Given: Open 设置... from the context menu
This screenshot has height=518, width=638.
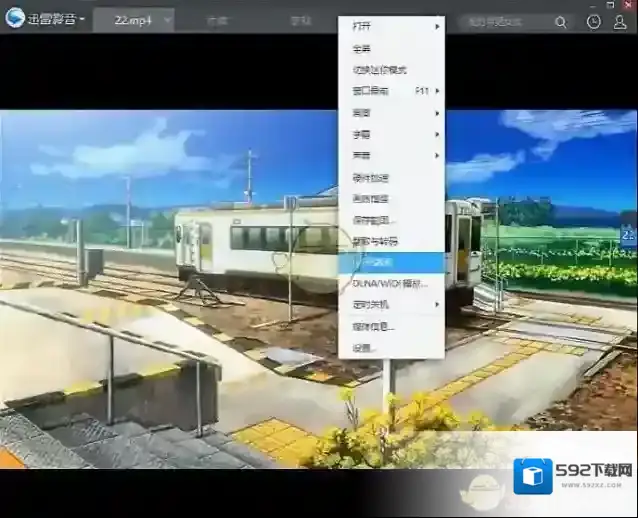Looking at the screenshot, I should [x=364, y=348].
